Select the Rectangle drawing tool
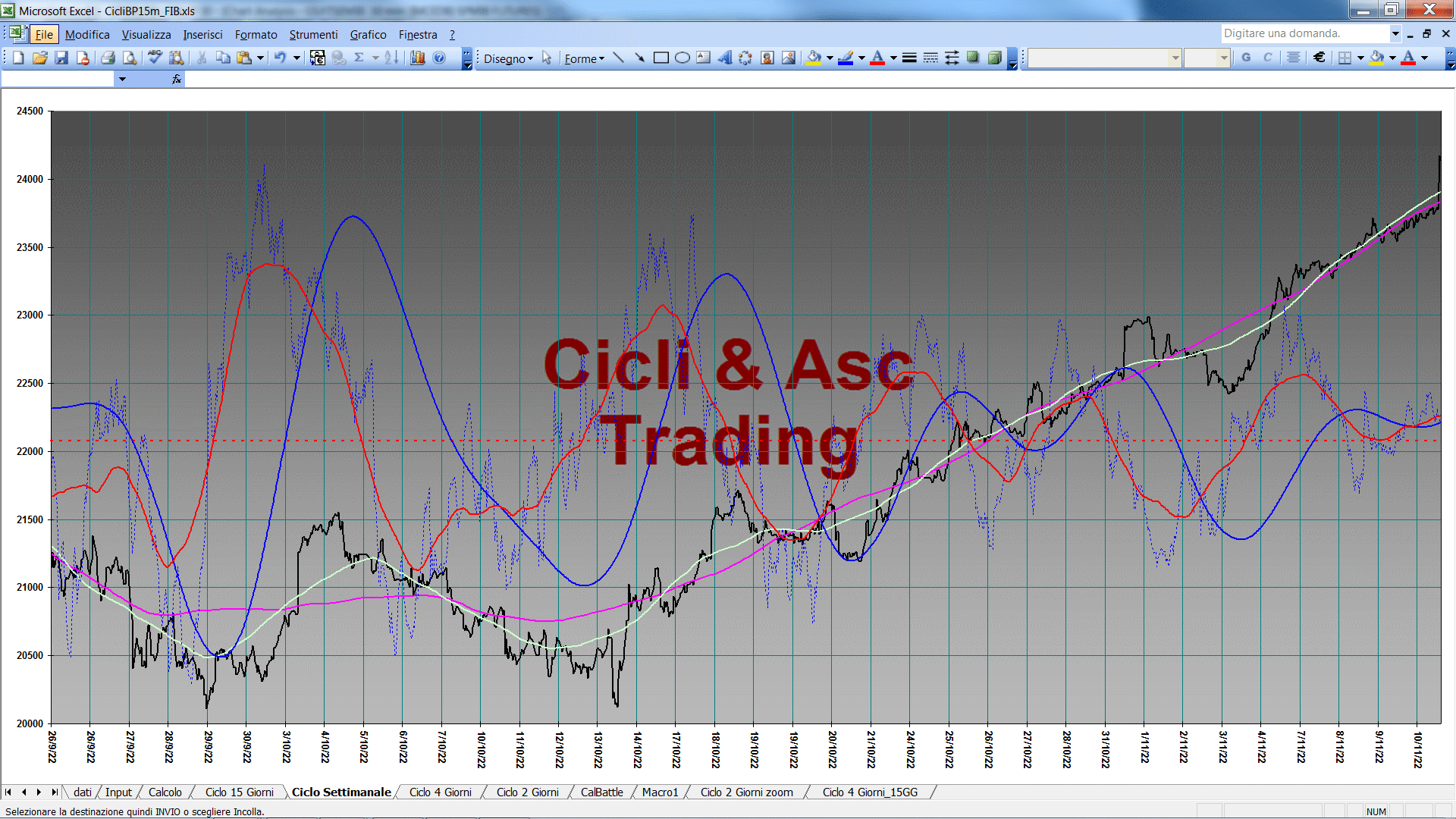This screenshot has width=1456, height=819. (661, 58)
